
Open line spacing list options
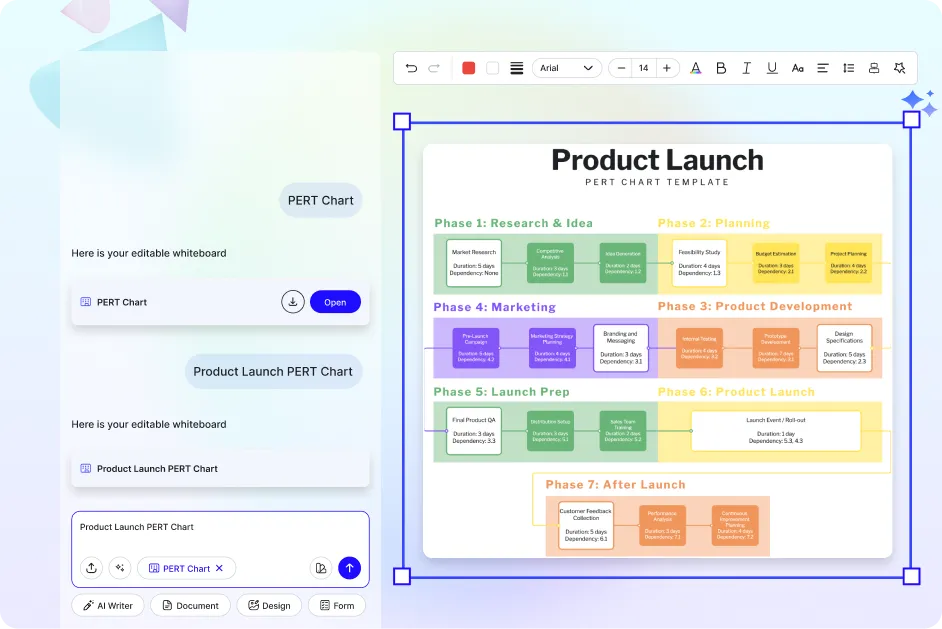tap(848, 68)
